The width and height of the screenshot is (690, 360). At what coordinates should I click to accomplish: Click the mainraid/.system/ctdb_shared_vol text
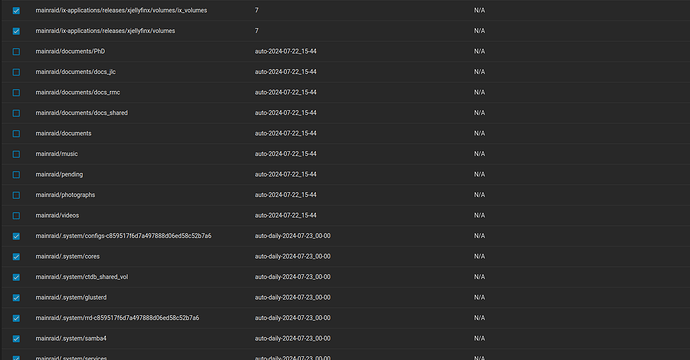click(x=81, y=277)
